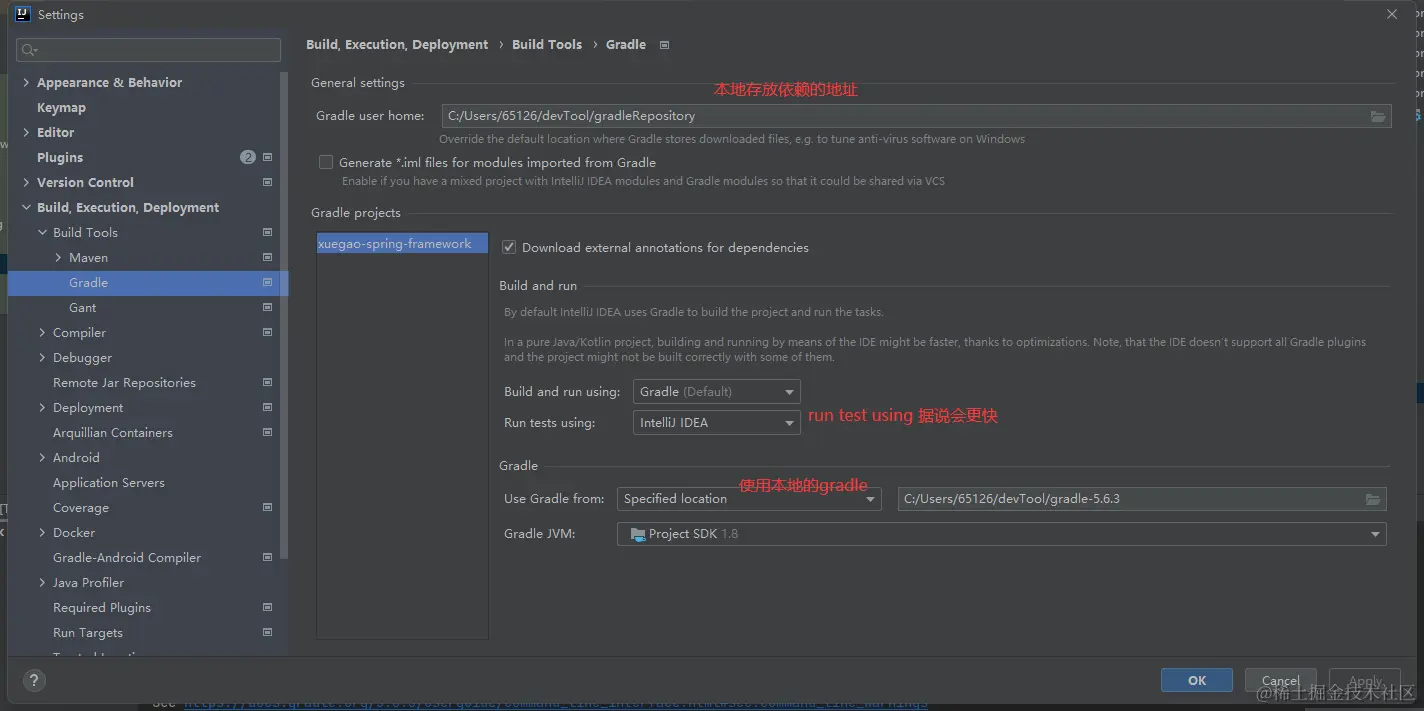Click the project-level icon on Gradle-Android Compiler row
The image size is (1424, 711).
(267, 557)
